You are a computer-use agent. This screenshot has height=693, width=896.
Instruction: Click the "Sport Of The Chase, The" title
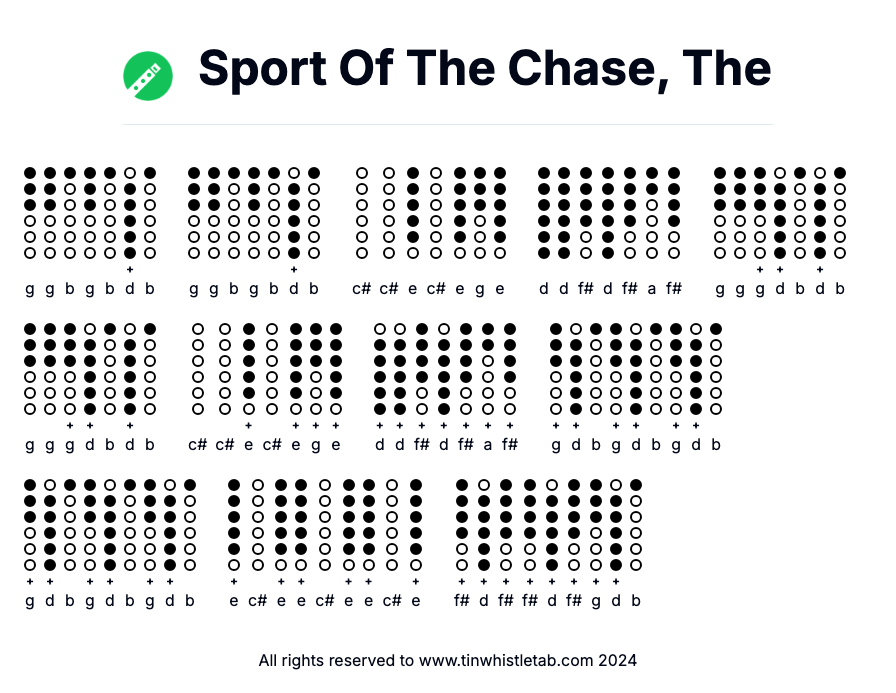pyautogui.click(x=485, y=68)
